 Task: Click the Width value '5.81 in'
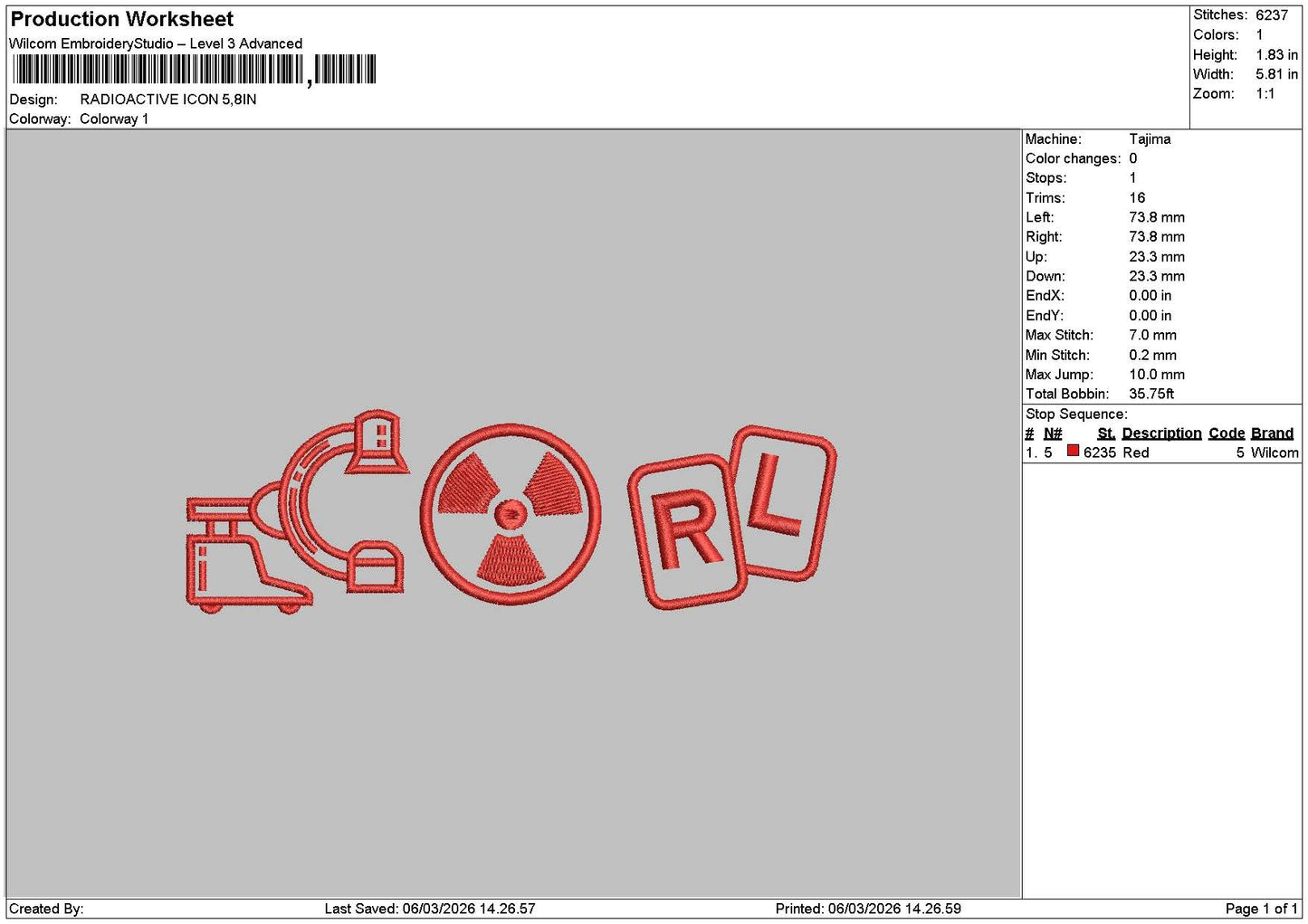(x=1276, y=74)
